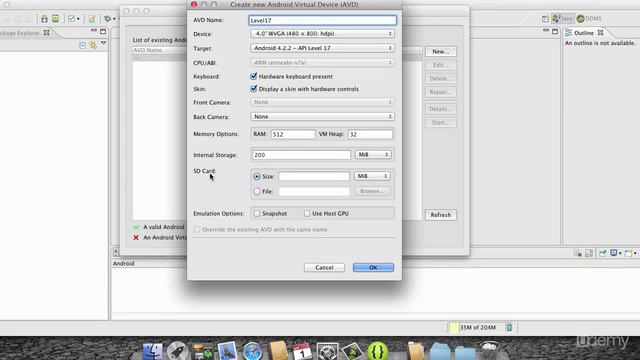
Task: Close the Package Explorer tab
Action: pos(47,33)
